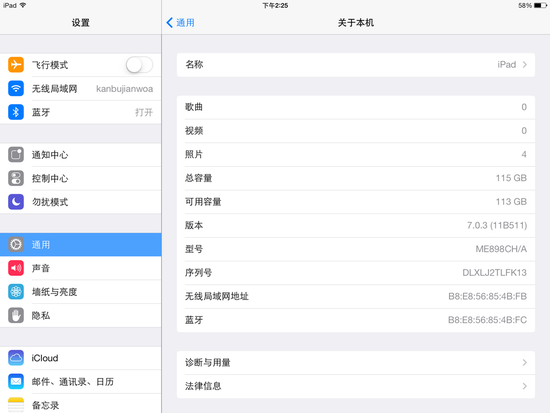Open 墙纸与亮度 via its flower icon
Screen dimensions: 550x413
tap(16, 292)
